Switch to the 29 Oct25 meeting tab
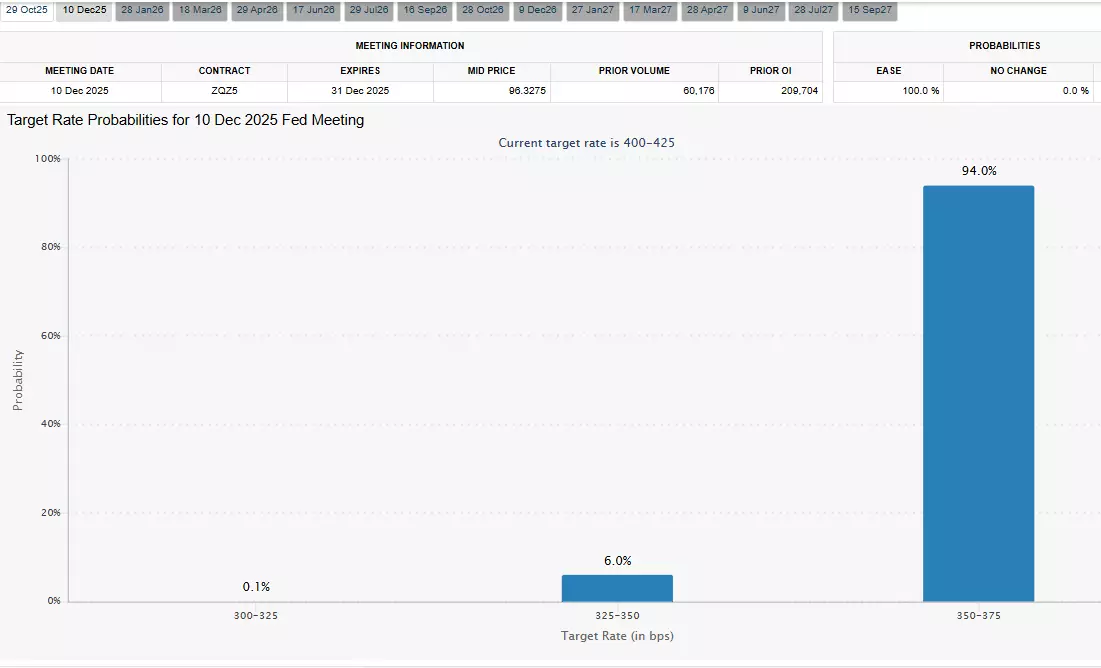The height and width of the screenshot is (668, 1101). click(x=27, y=11)
